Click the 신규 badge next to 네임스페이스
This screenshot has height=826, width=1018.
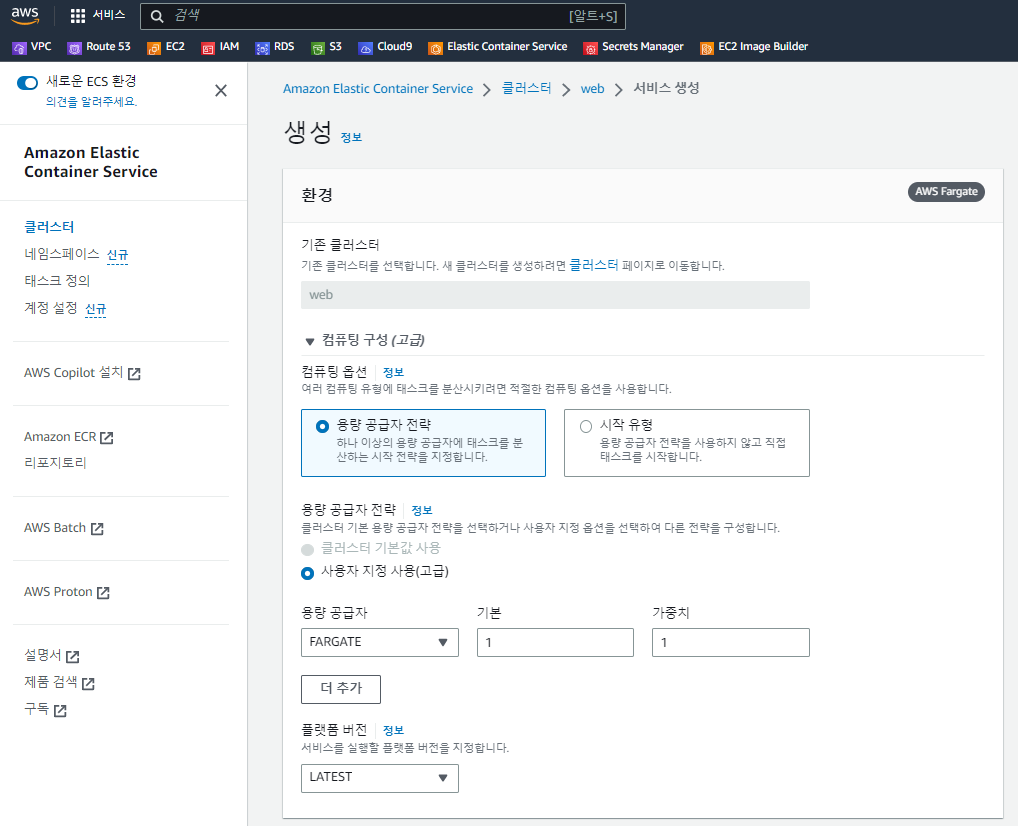click(x=118, y=255)
